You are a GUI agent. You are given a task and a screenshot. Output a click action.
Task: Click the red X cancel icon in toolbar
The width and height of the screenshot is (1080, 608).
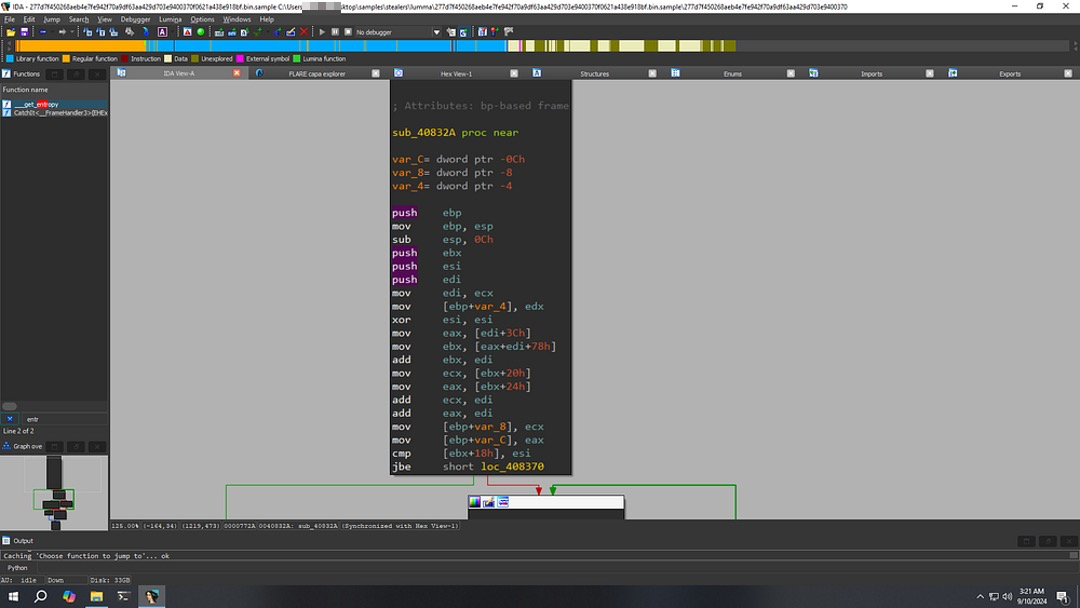click(304, 32)
